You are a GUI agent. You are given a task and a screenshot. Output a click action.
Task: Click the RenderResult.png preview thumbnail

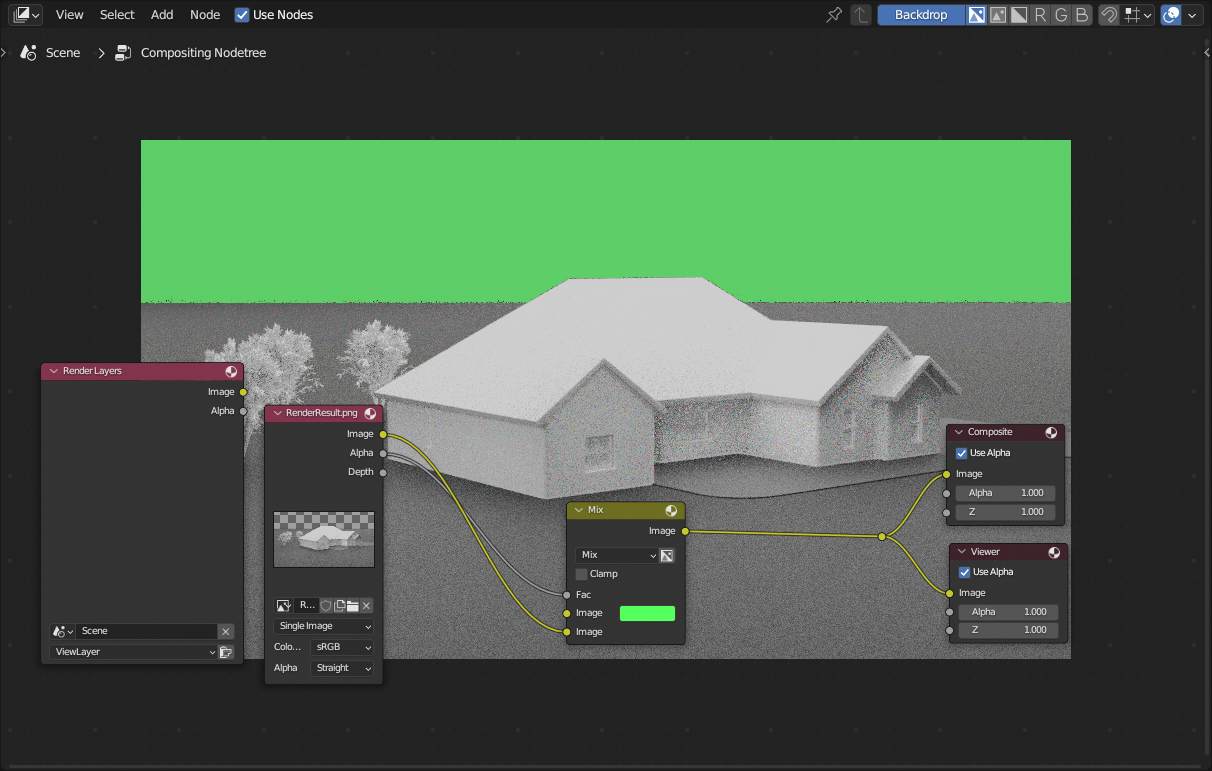324,539
